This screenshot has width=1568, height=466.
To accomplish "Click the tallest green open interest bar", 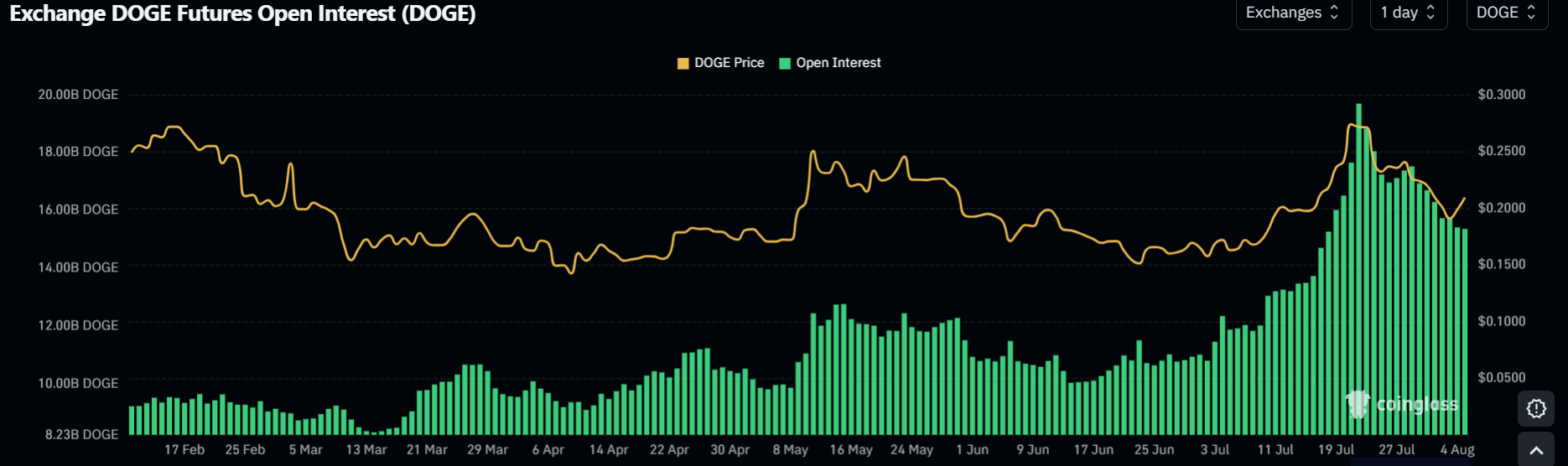I will [1358, 269].
